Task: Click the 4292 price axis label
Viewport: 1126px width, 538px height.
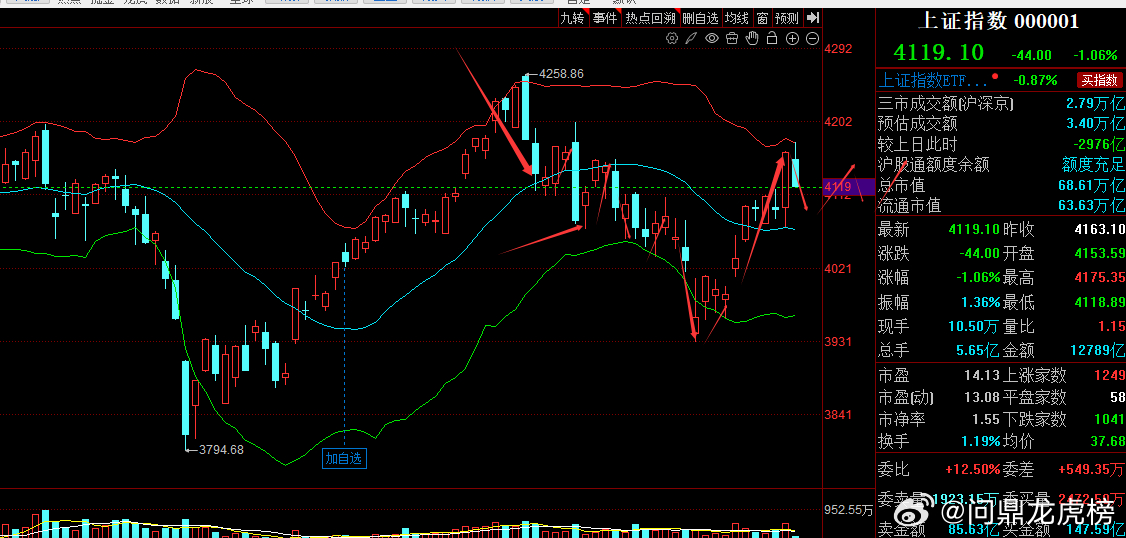Action: (x=839, y=49)
